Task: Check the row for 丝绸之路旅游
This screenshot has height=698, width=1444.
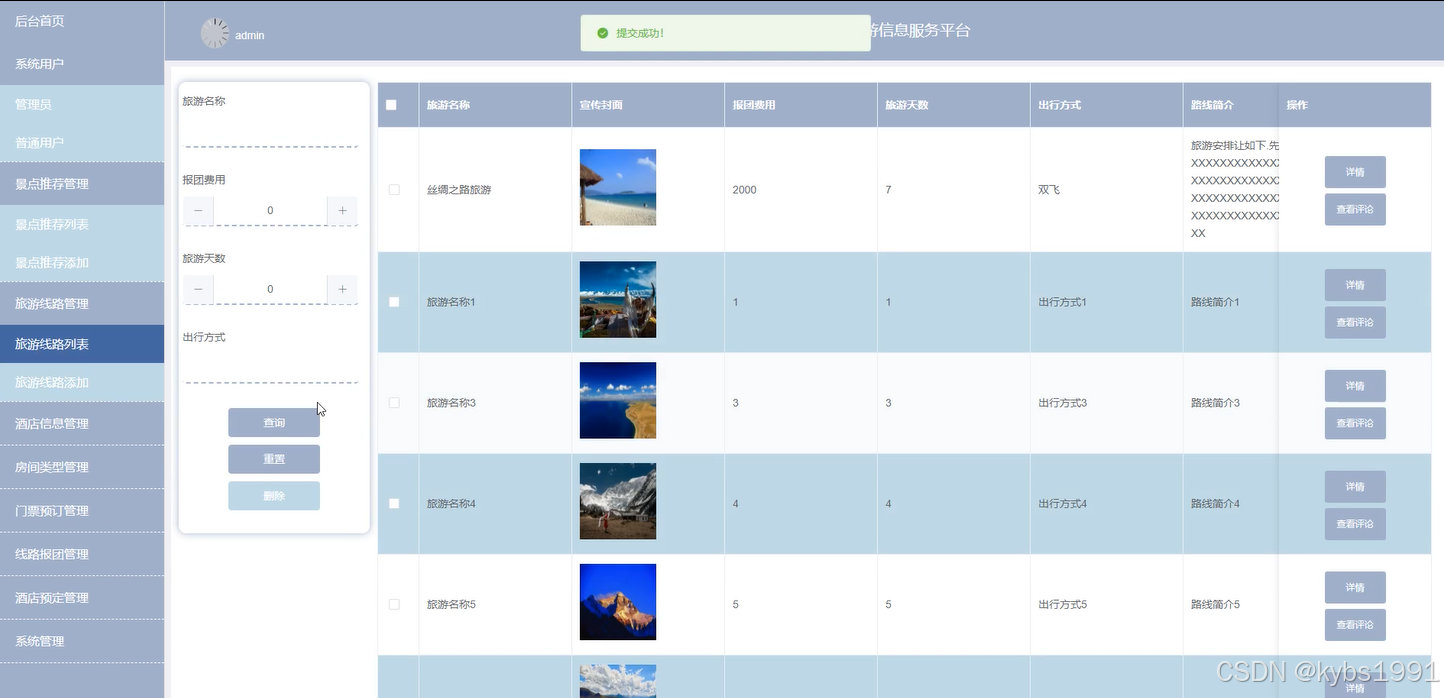Action: [394, 189]
